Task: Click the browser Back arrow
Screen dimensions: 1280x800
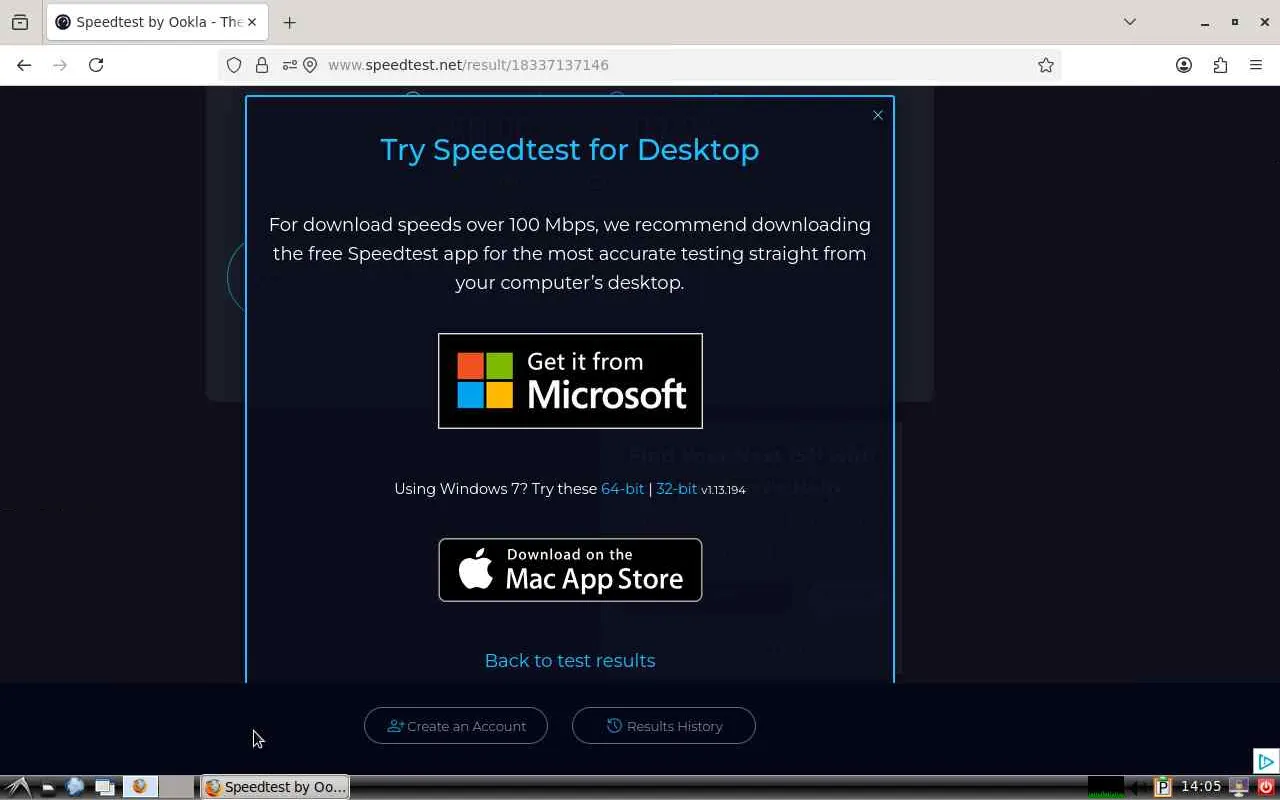Action: coord(24,65)
